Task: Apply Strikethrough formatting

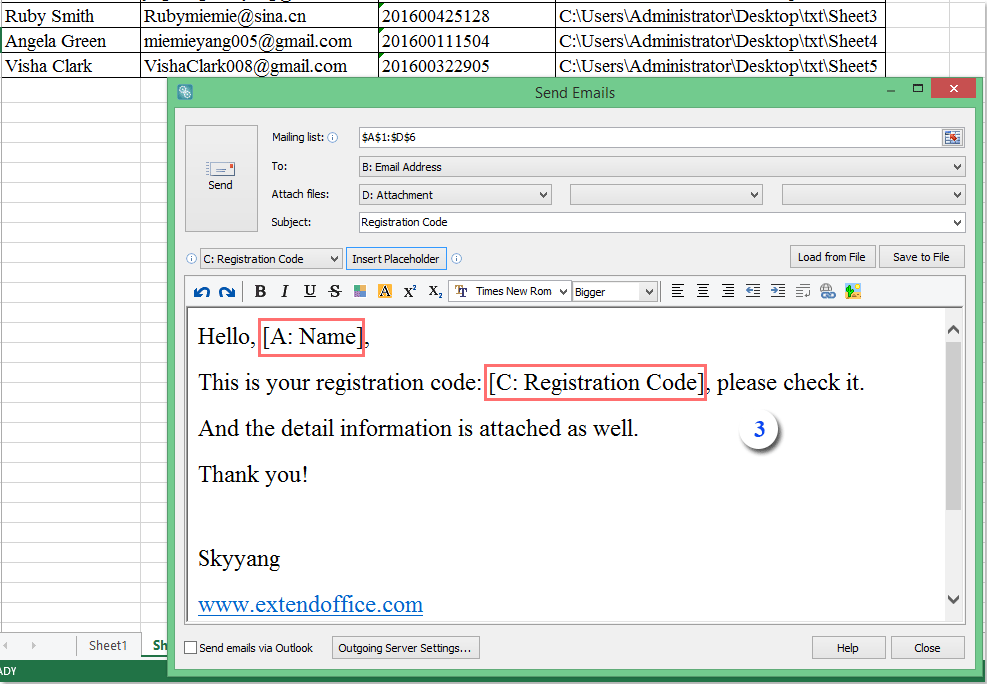Action: point(333,291)
